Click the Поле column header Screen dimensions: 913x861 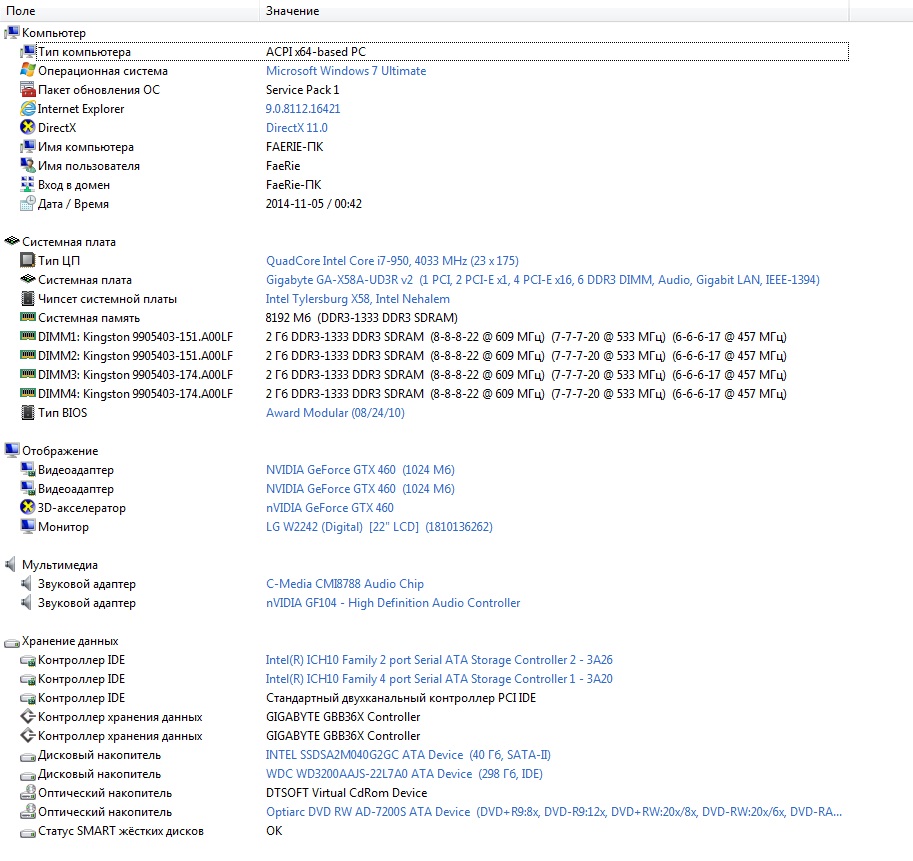tap(130, 10)
